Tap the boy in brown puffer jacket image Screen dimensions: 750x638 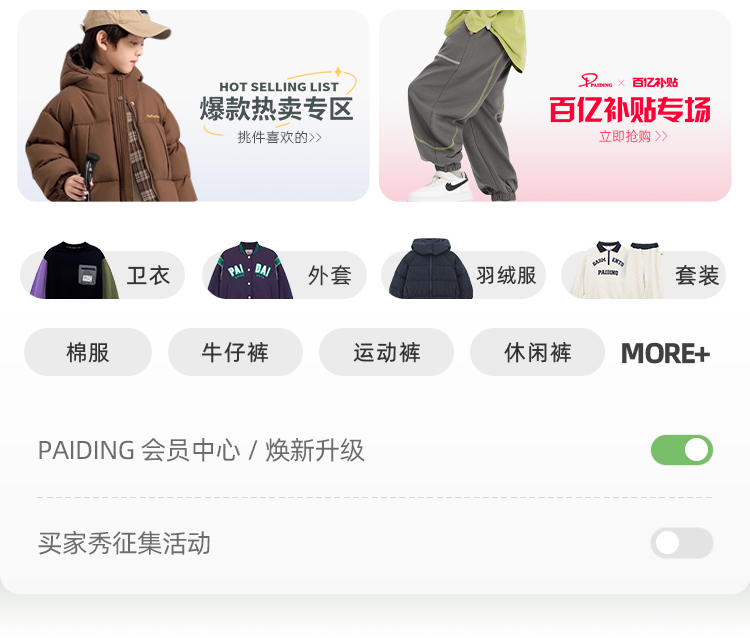click(108, 106)
